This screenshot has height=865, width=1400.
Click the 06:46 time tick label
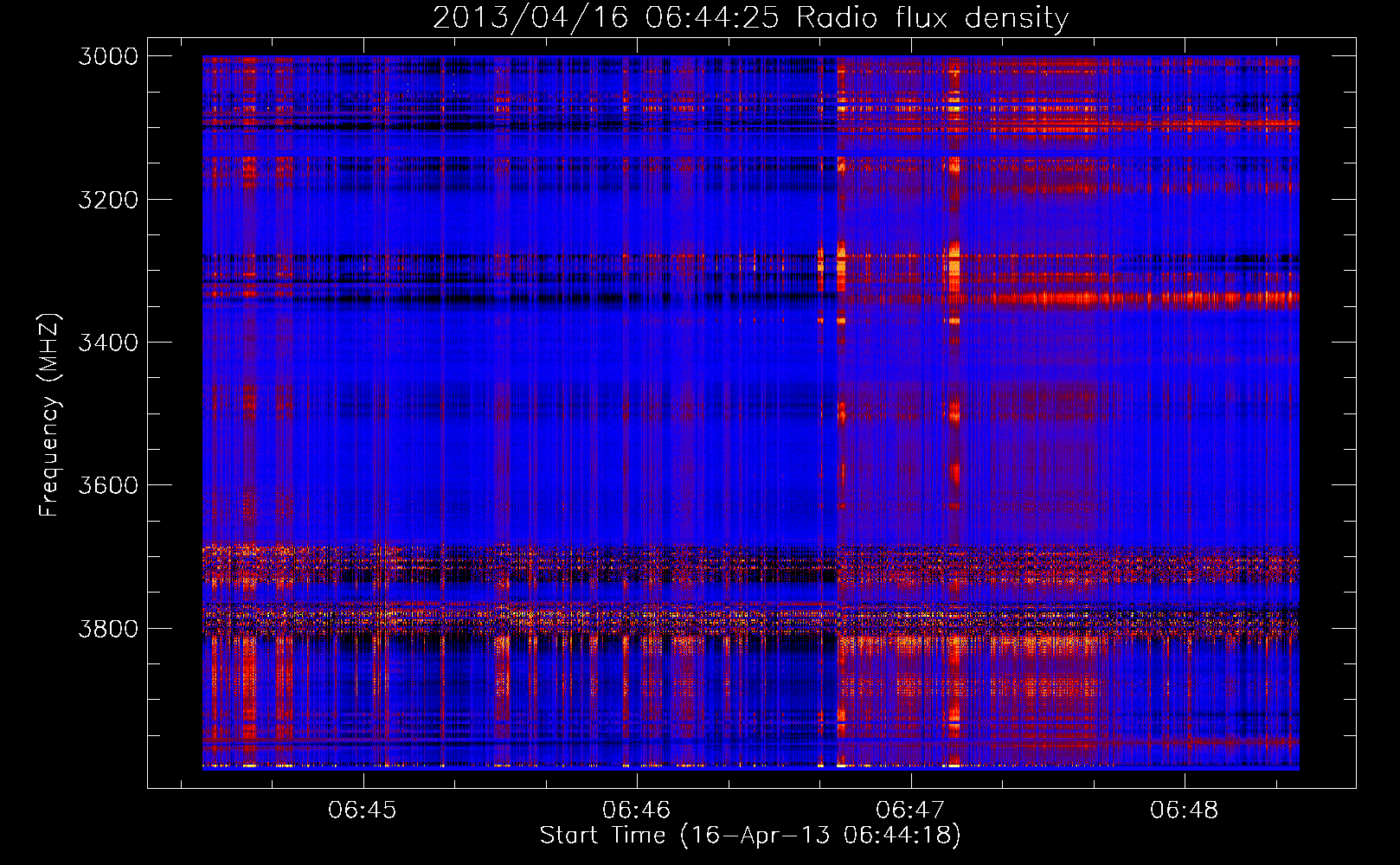636,810
